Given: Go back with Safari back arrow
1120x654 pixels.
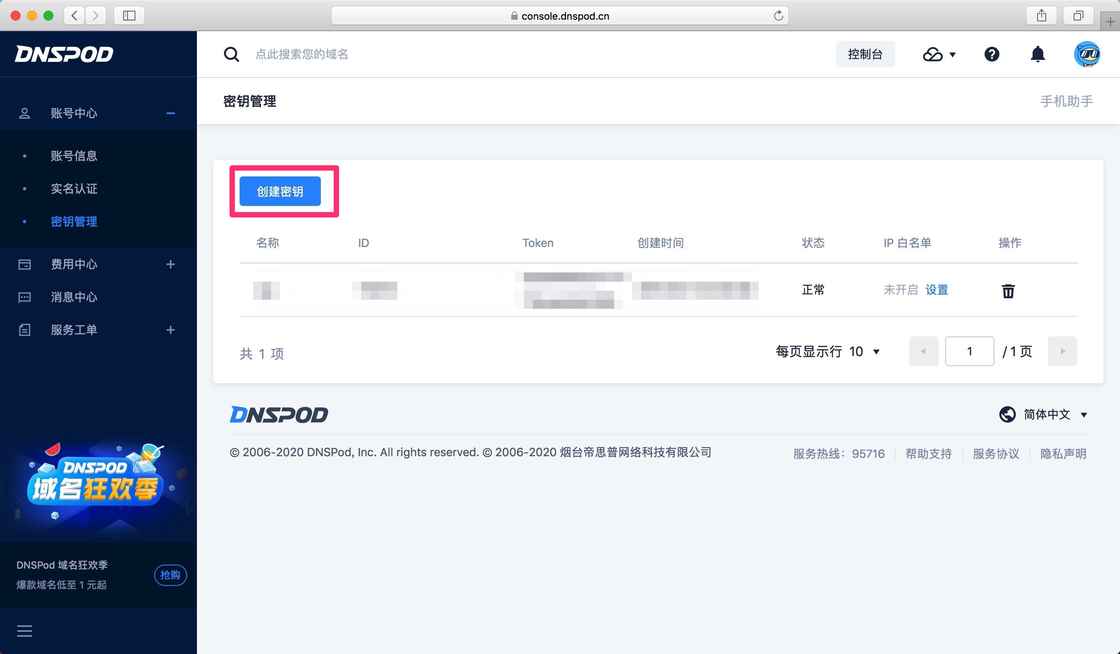Looking at the screenshot, I should [x=75, y=15].
